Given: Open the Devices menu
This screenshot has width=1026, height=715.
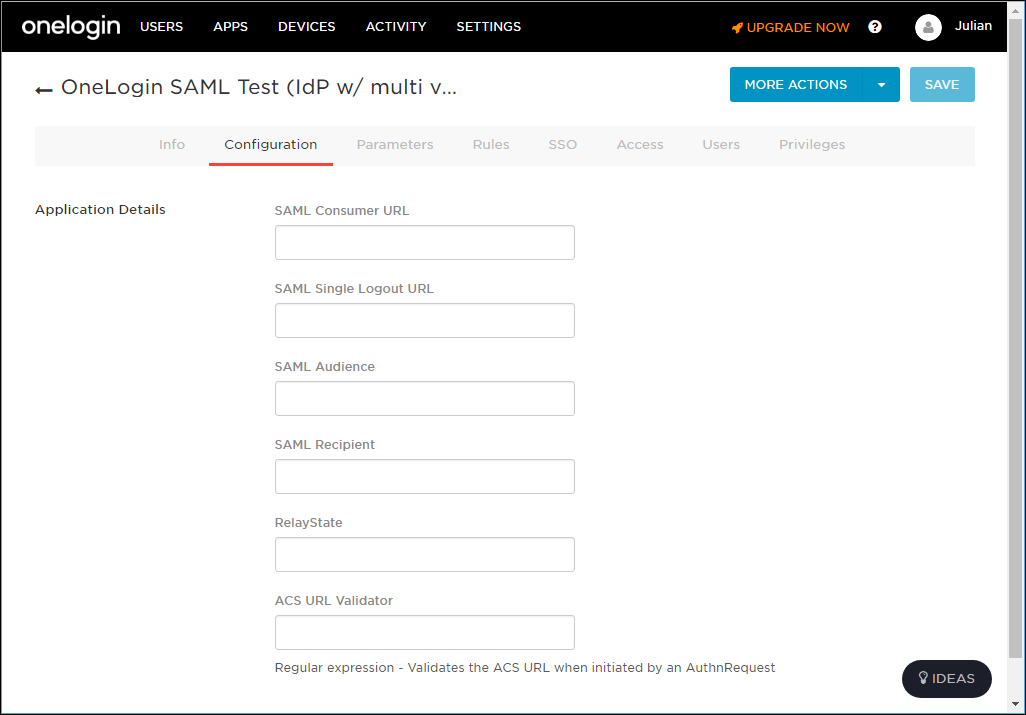Looking at the screenshot, I should point(306,27).
